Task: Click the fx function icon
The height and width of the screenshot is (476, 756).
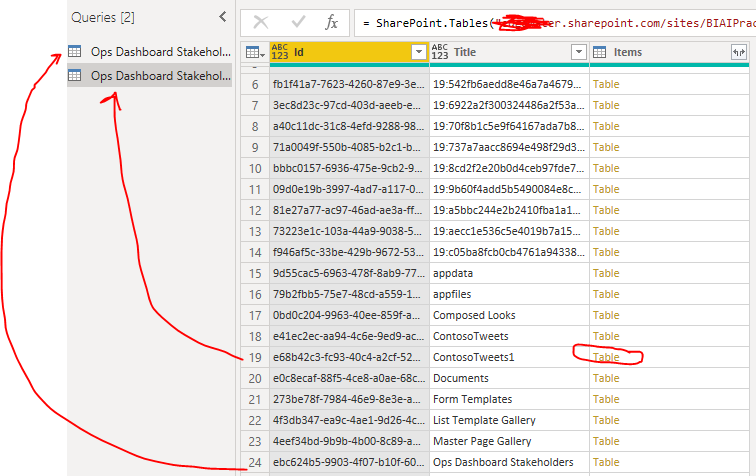Action: click(x=332, y=22)
